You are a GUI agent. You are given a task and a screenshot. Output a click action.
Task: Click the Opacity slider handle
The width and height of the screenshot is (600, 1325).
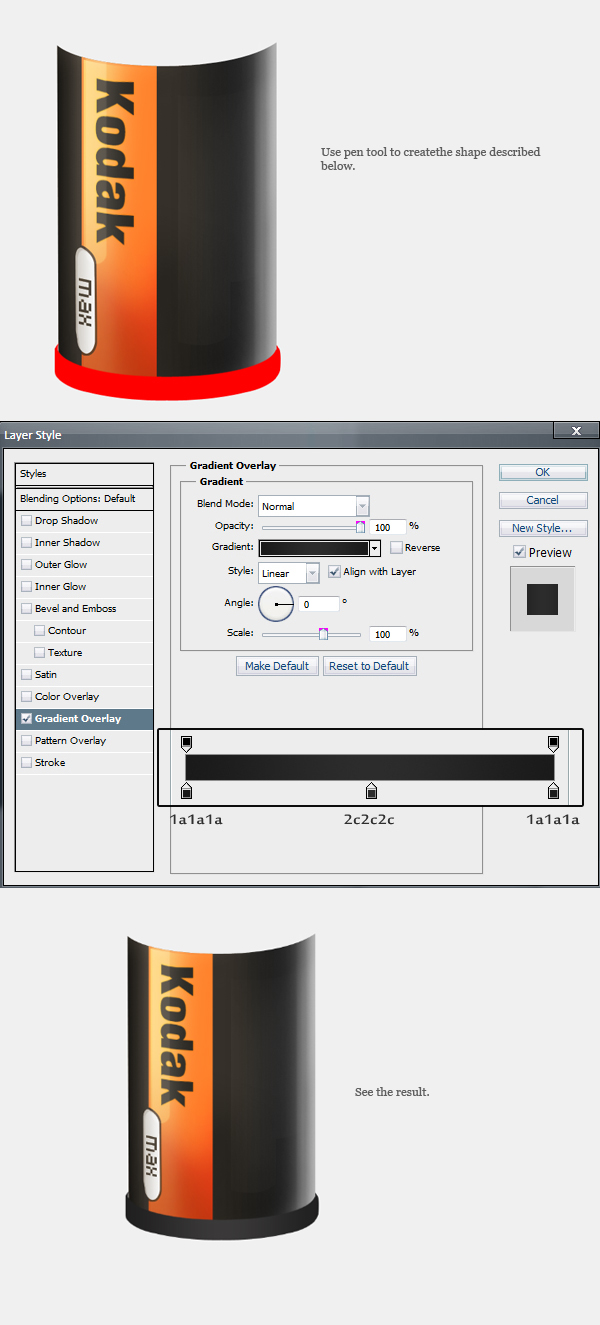tap(360, 527)
